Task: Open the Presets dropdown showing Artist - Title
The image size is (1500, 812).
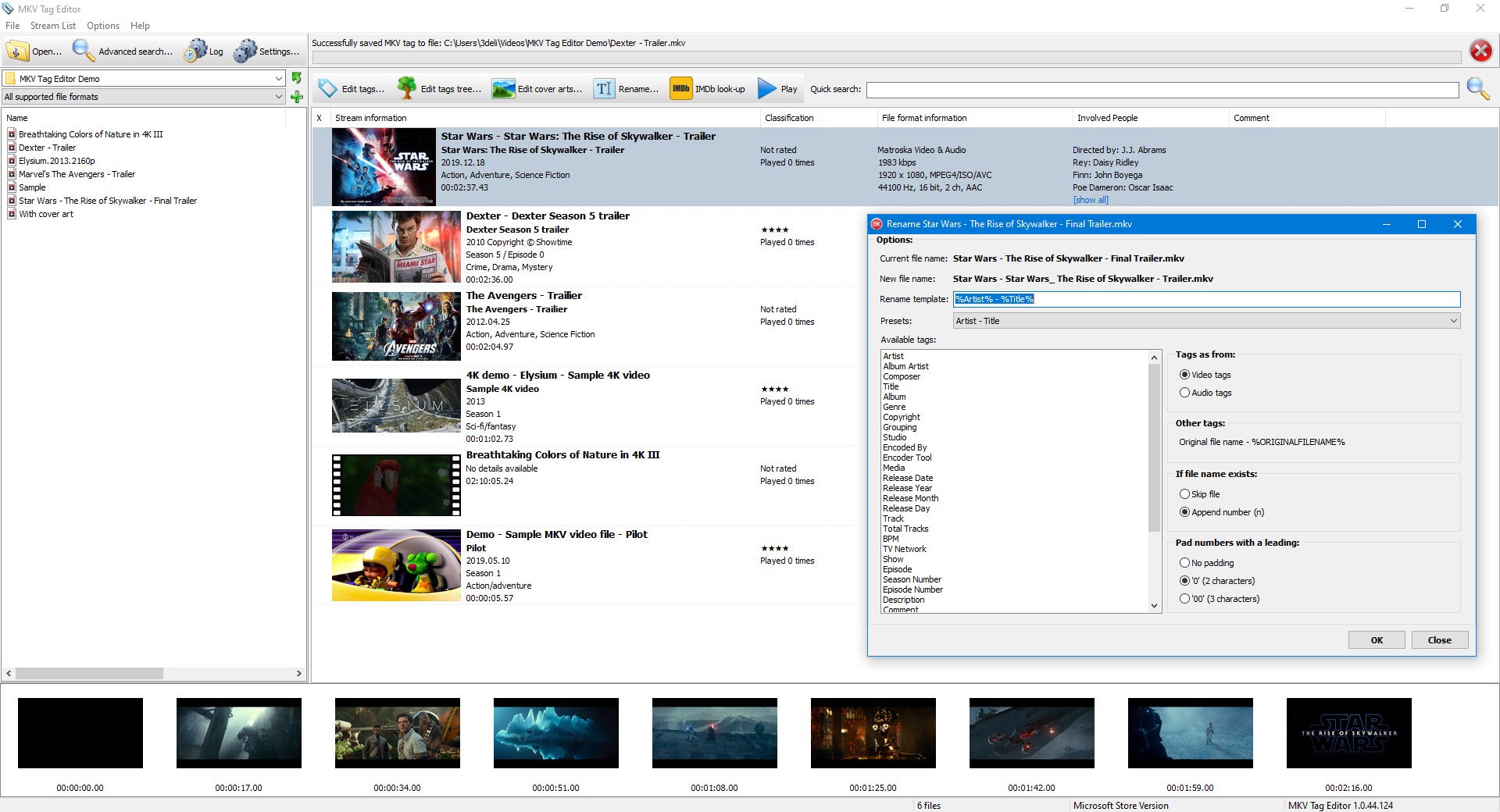Action: [1206, 321]
